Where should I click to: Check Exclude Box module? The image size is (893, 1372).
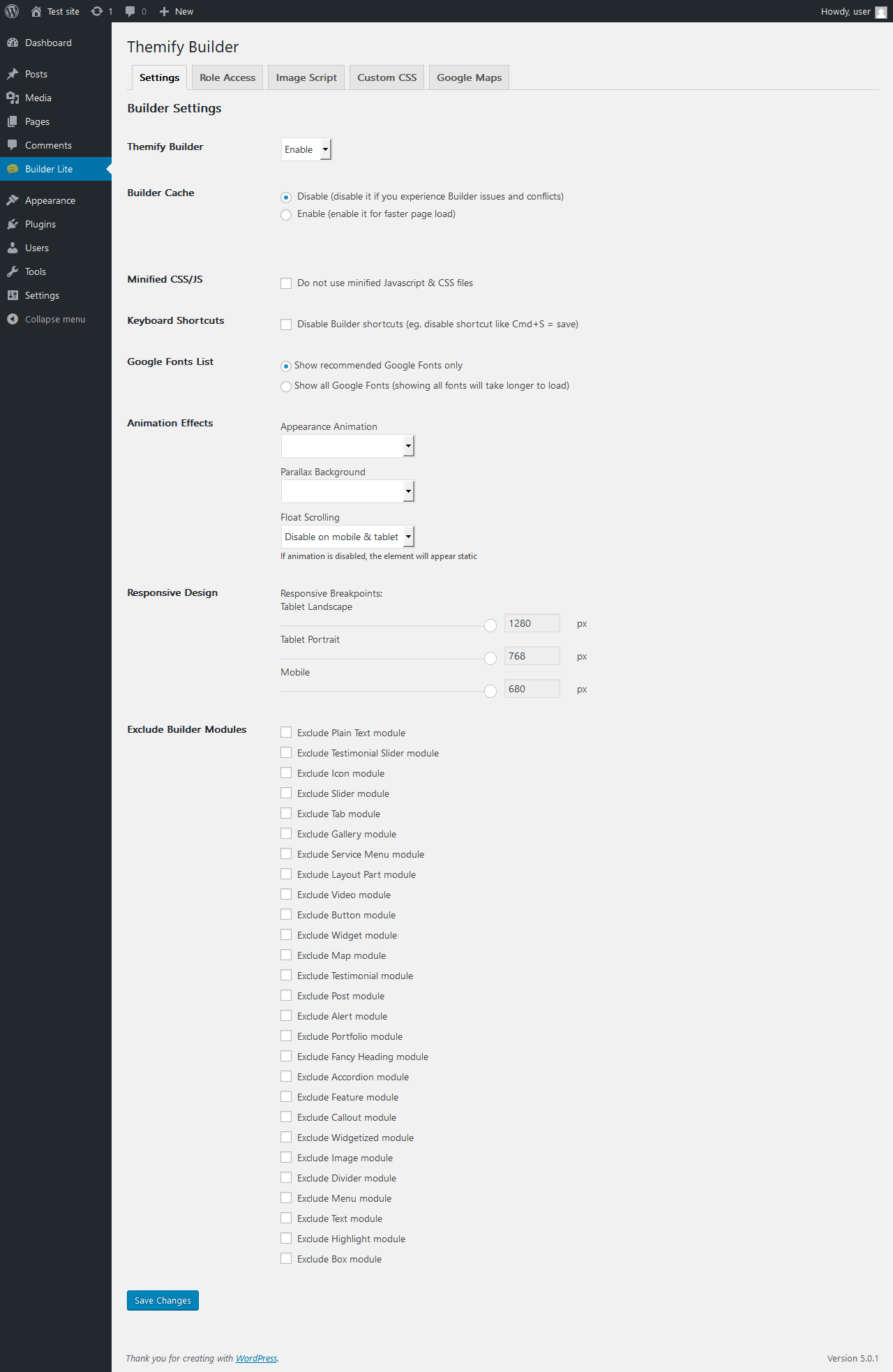tap(286, 1258)
